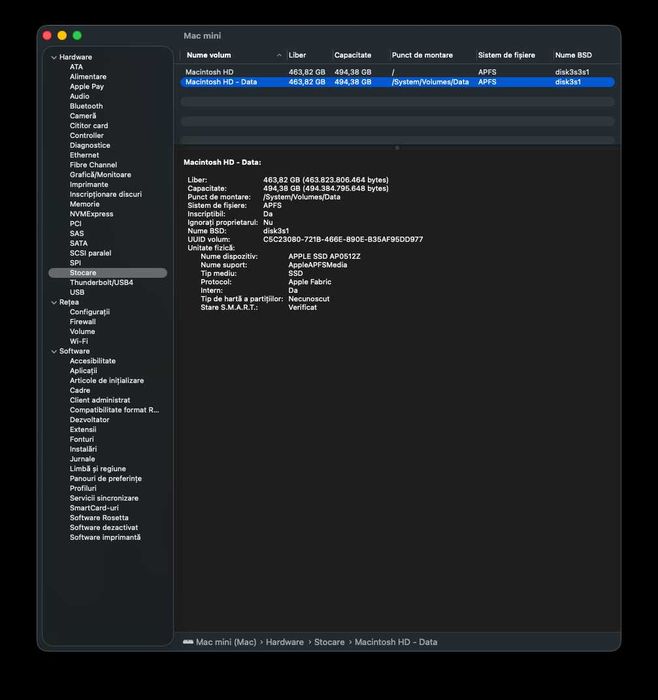Sort by Punct de montare column header
This screenshot has height=700, width=658.
(422, 55)
